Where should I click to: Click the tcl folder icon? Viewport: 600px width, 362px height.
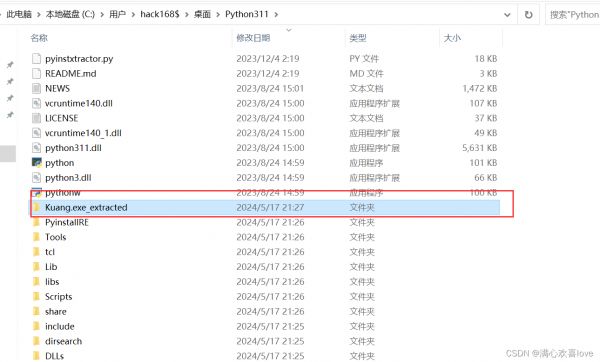coord(36,252)
